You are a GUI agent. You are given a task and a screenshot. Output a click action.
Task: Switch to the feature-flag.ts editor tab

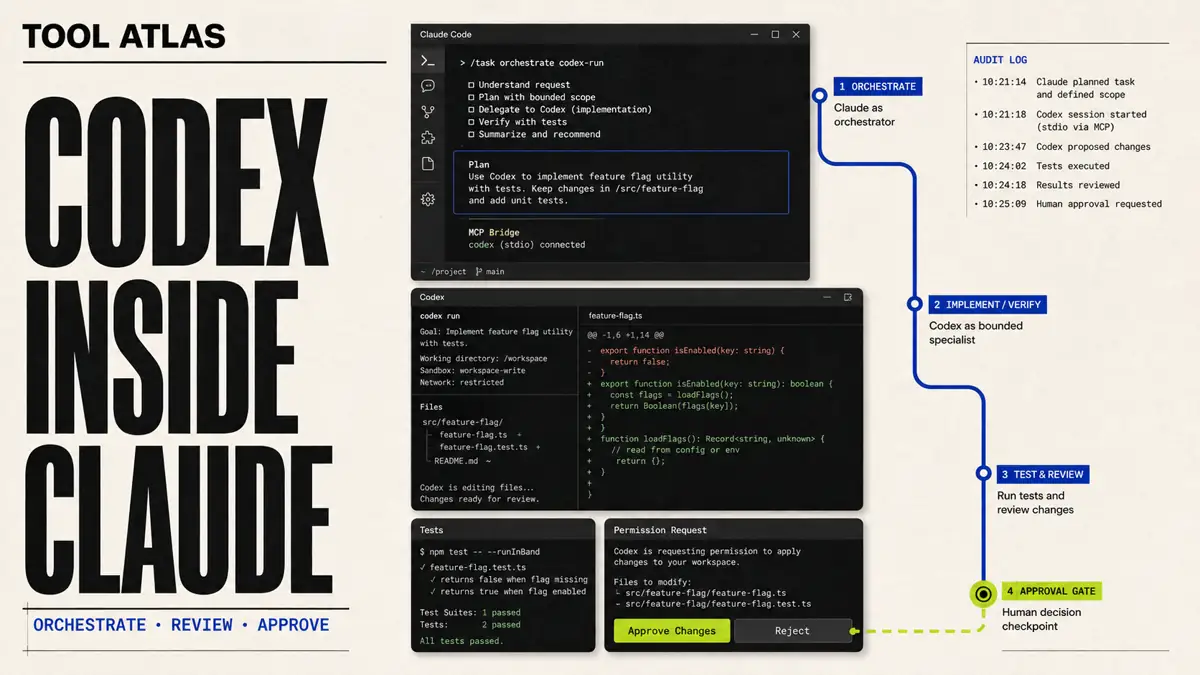615,315
